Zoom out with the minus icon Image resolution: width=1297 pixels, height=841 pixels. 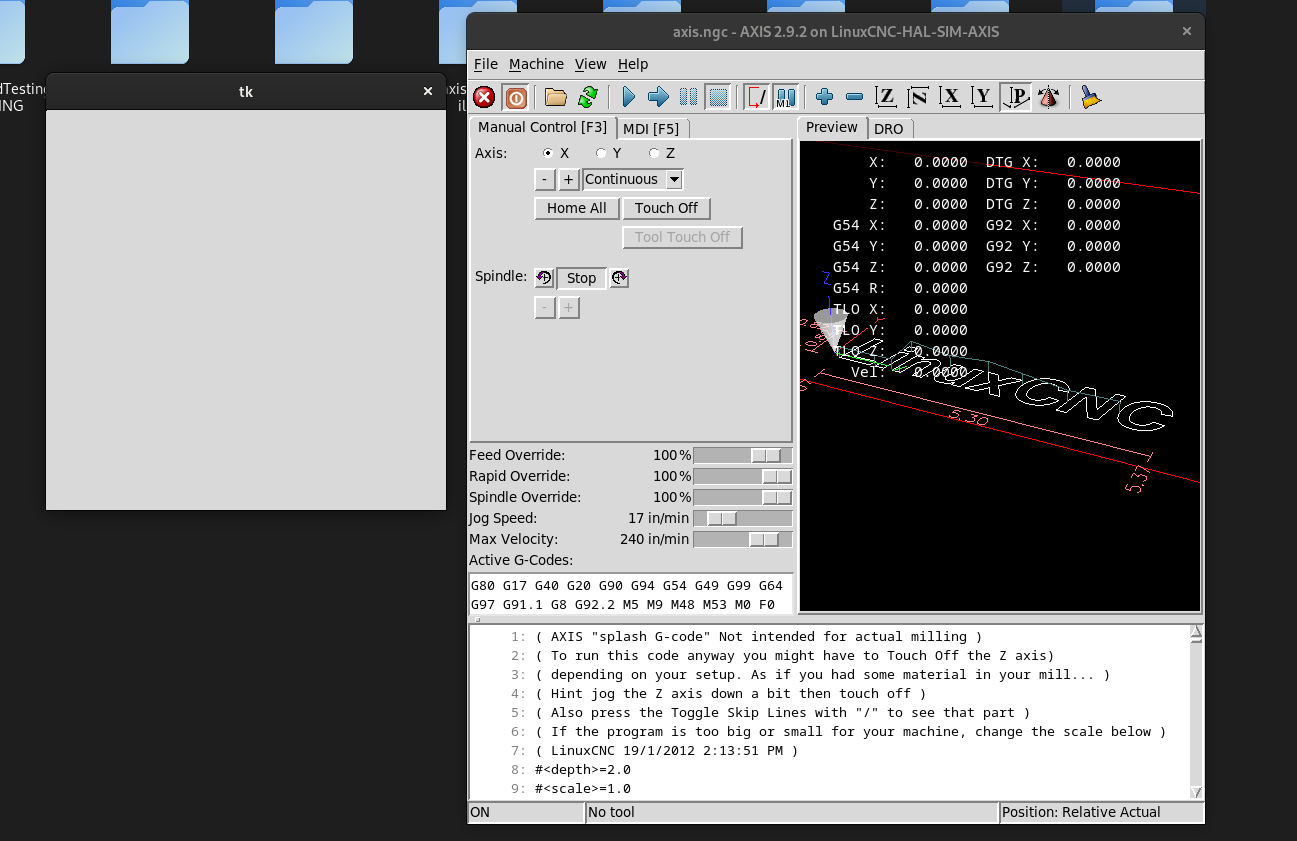coord(854,97)
